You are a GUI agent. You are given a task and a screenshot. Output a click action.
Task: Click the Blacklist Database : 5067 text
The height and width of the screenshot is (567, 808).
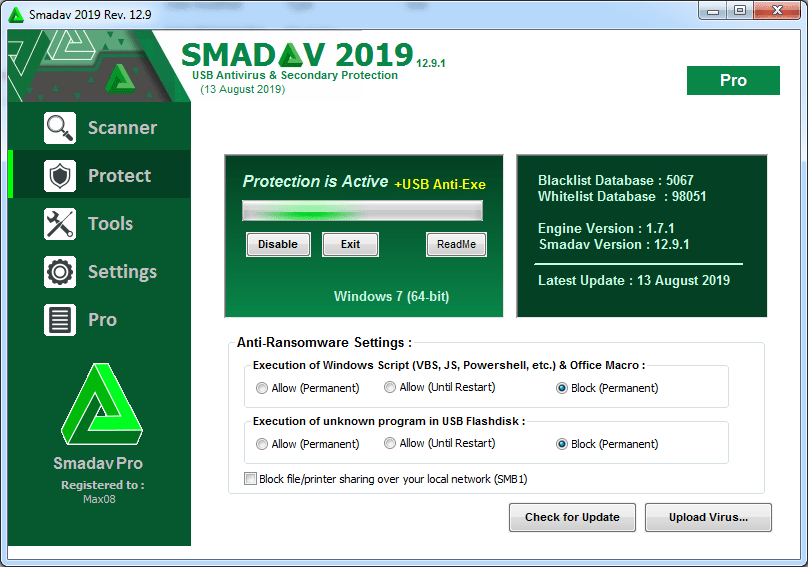[616, 180]
